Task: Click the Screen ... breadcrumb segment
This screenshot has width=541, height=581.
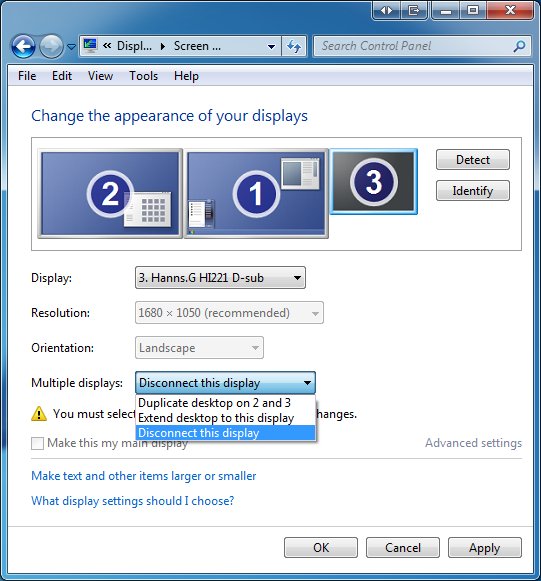Action: (x=197, y=46)
